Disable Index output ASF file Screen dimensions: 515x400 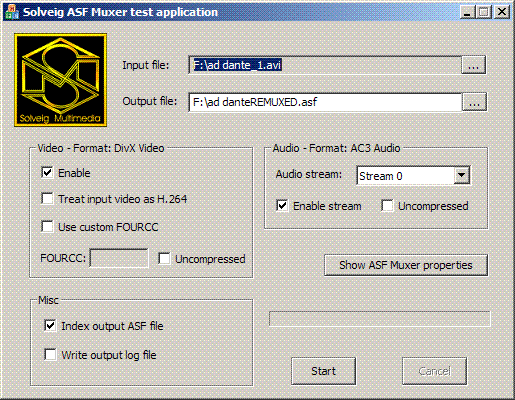tap(50, 326)
